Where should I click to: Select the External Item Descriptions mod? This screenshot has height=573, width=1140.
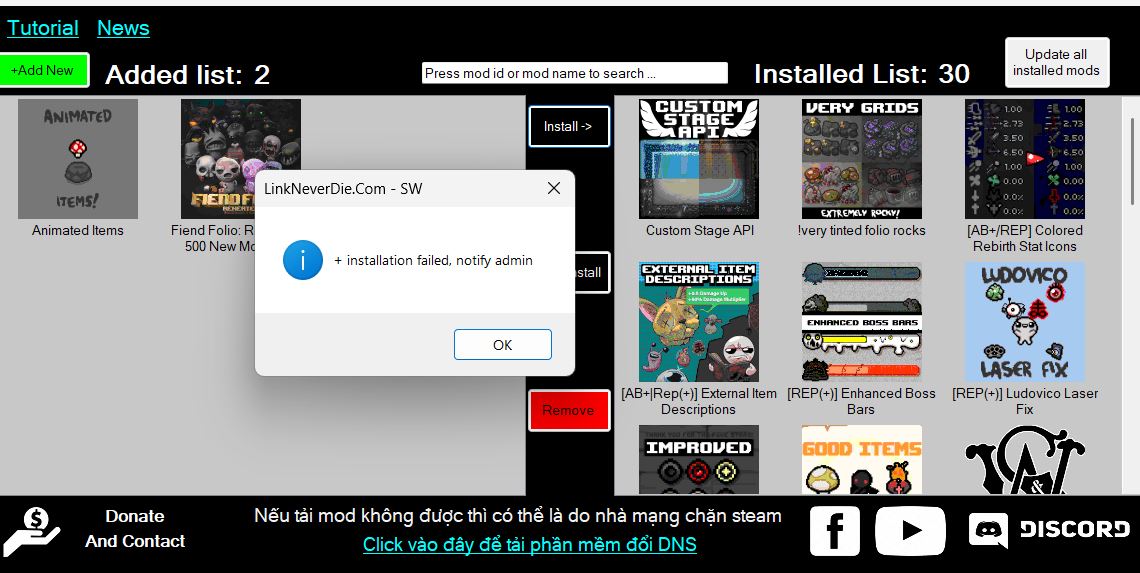coord(698,322)
